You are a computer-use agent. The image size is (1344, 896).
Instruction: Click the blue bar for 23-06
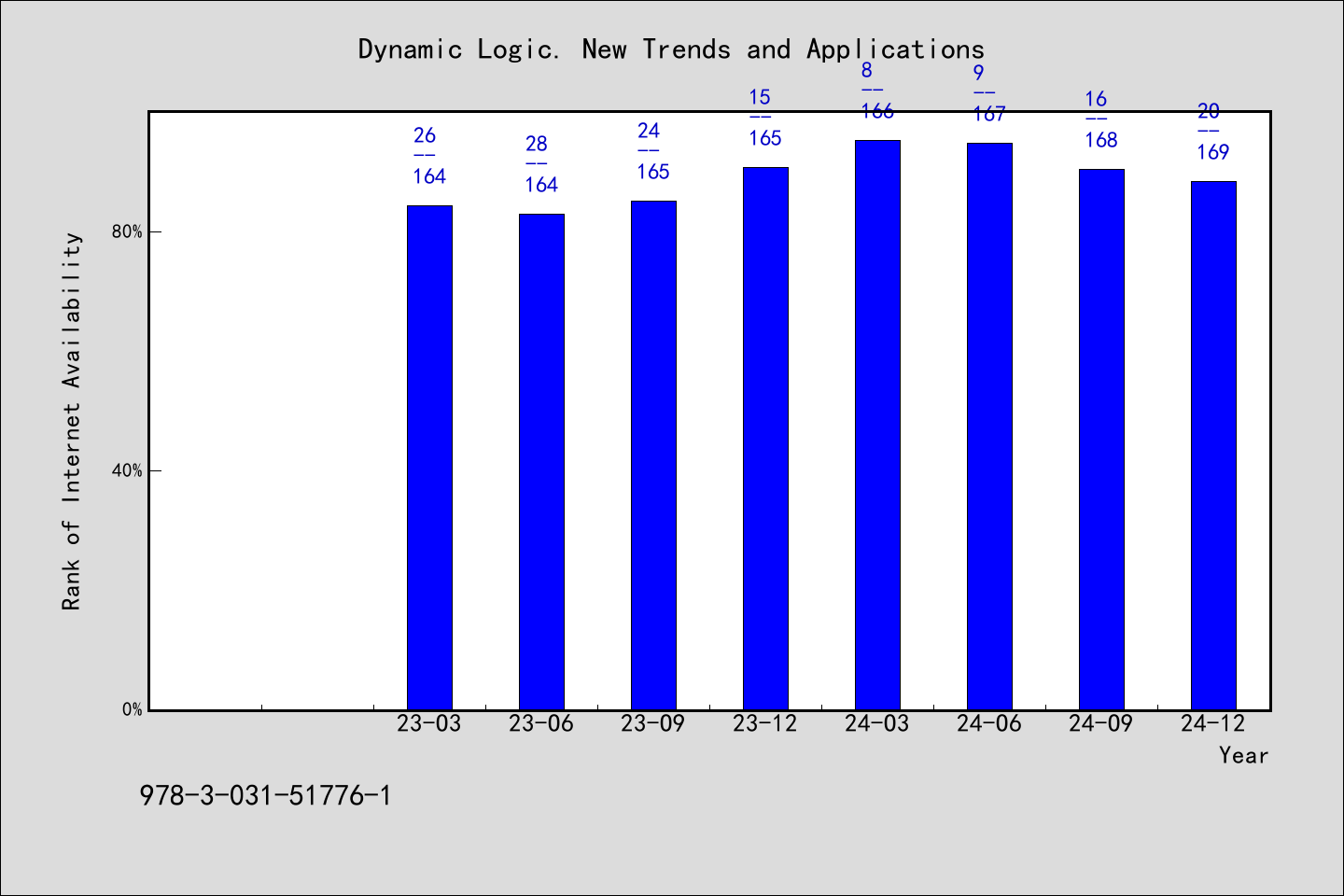[541, 462]
